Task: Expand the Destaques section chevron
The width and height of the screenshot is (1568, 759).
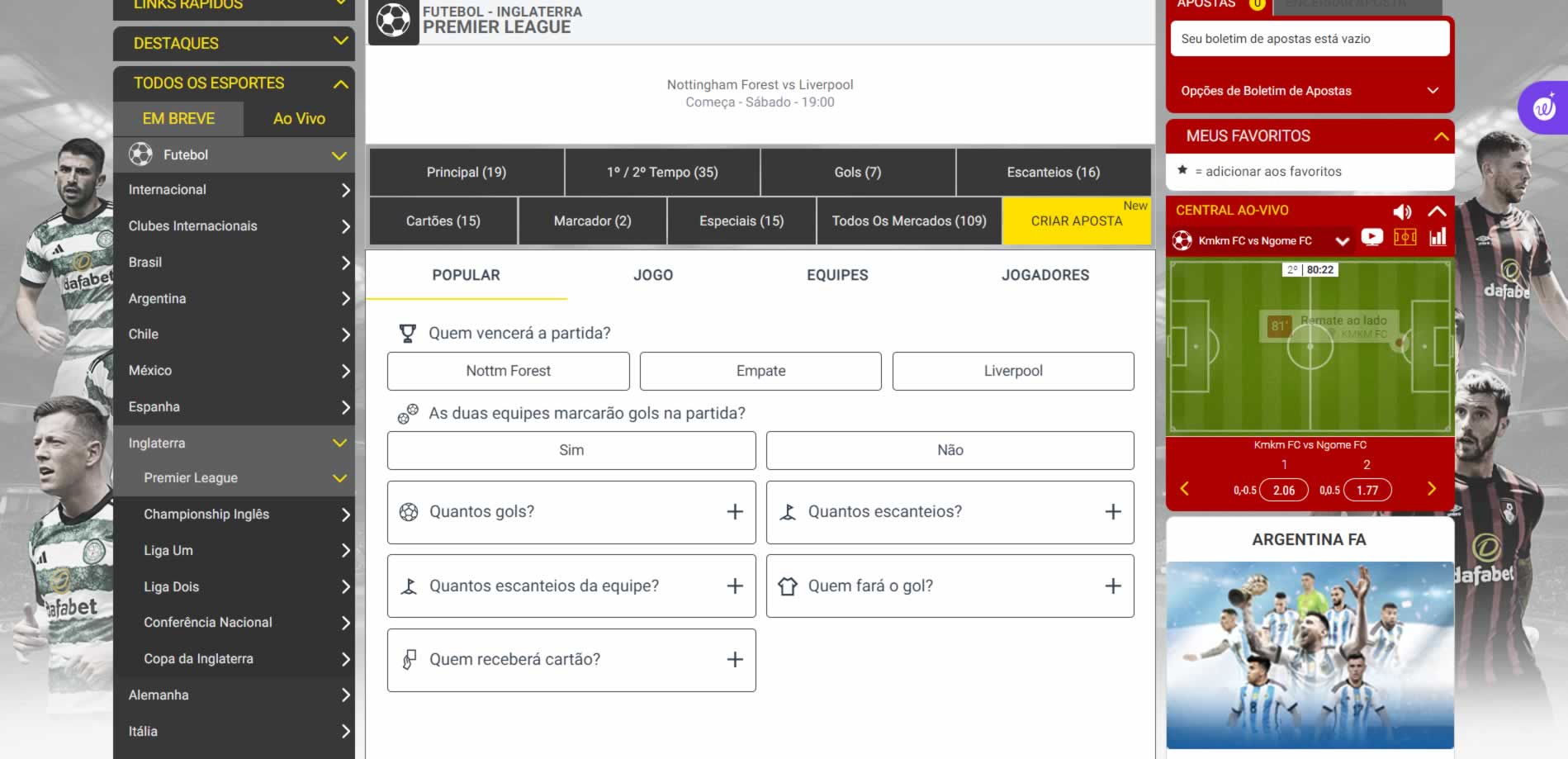Action: pos(340,40)
